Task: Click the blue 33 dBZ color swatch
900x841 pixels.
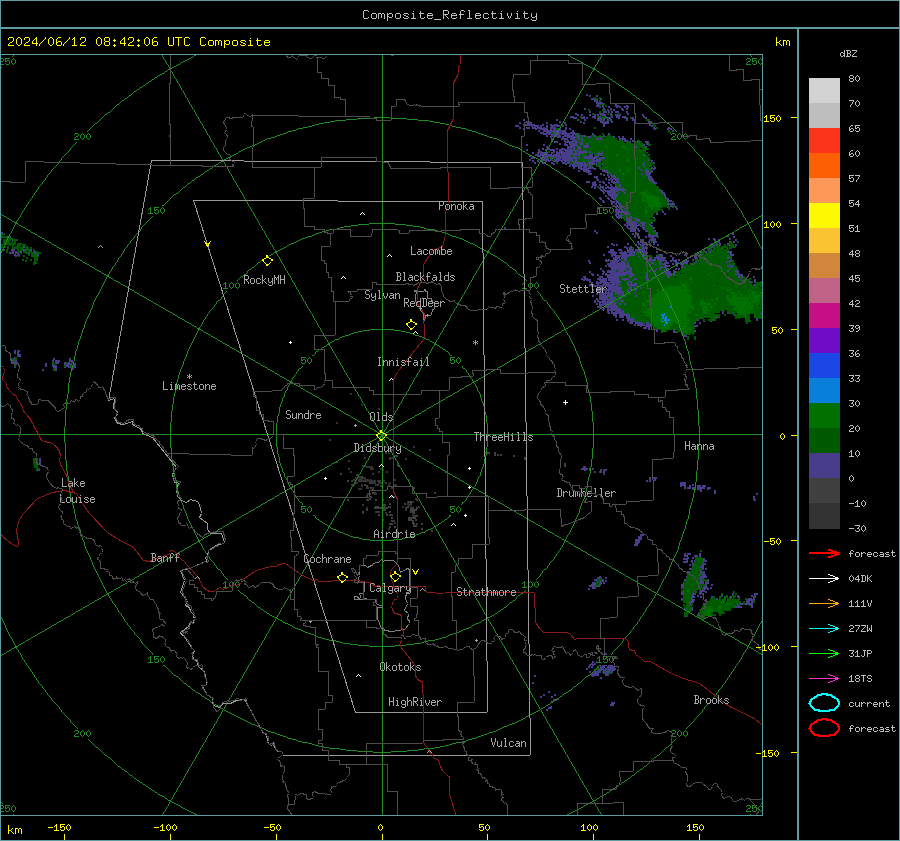Action: 824,366
